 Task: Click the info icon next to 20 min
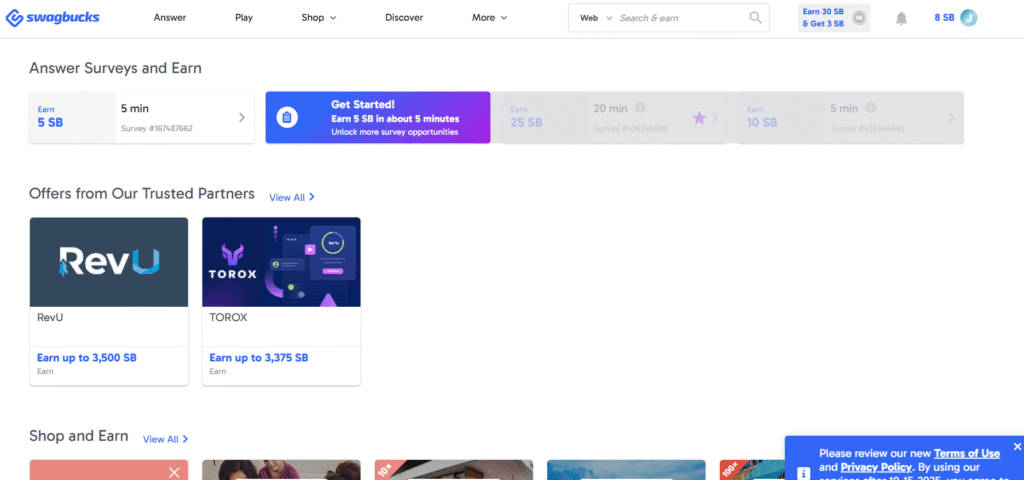[x=640, y=108]
